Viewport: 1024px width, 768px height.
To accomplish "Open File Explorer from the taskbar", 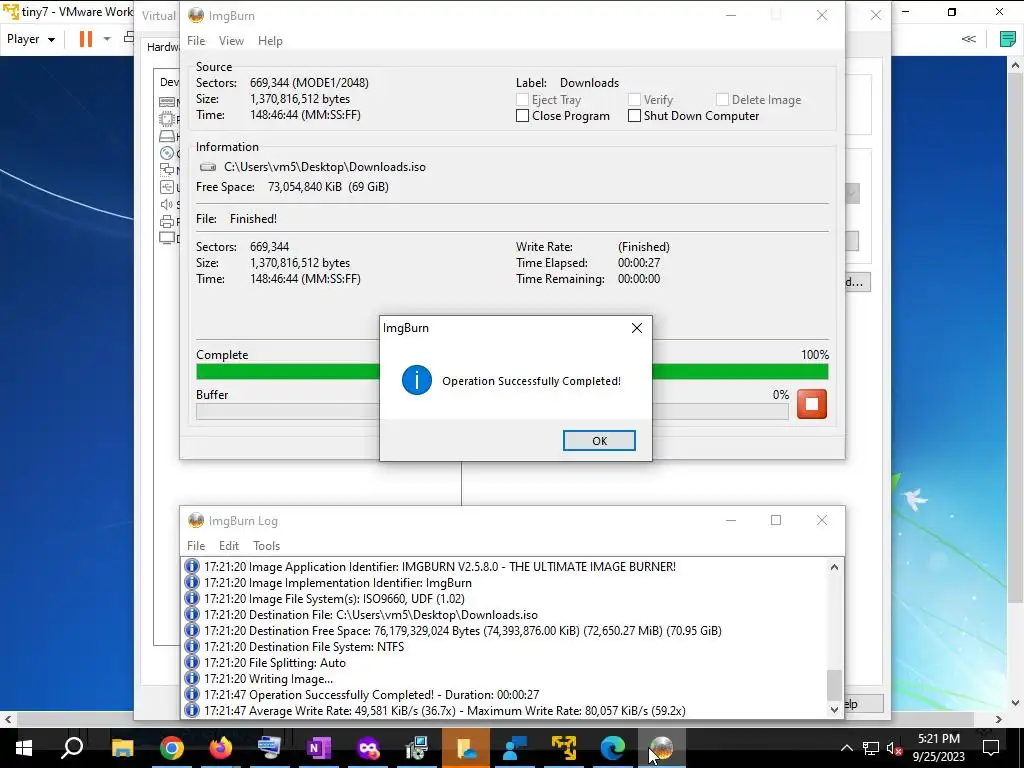I will (122, 748).
